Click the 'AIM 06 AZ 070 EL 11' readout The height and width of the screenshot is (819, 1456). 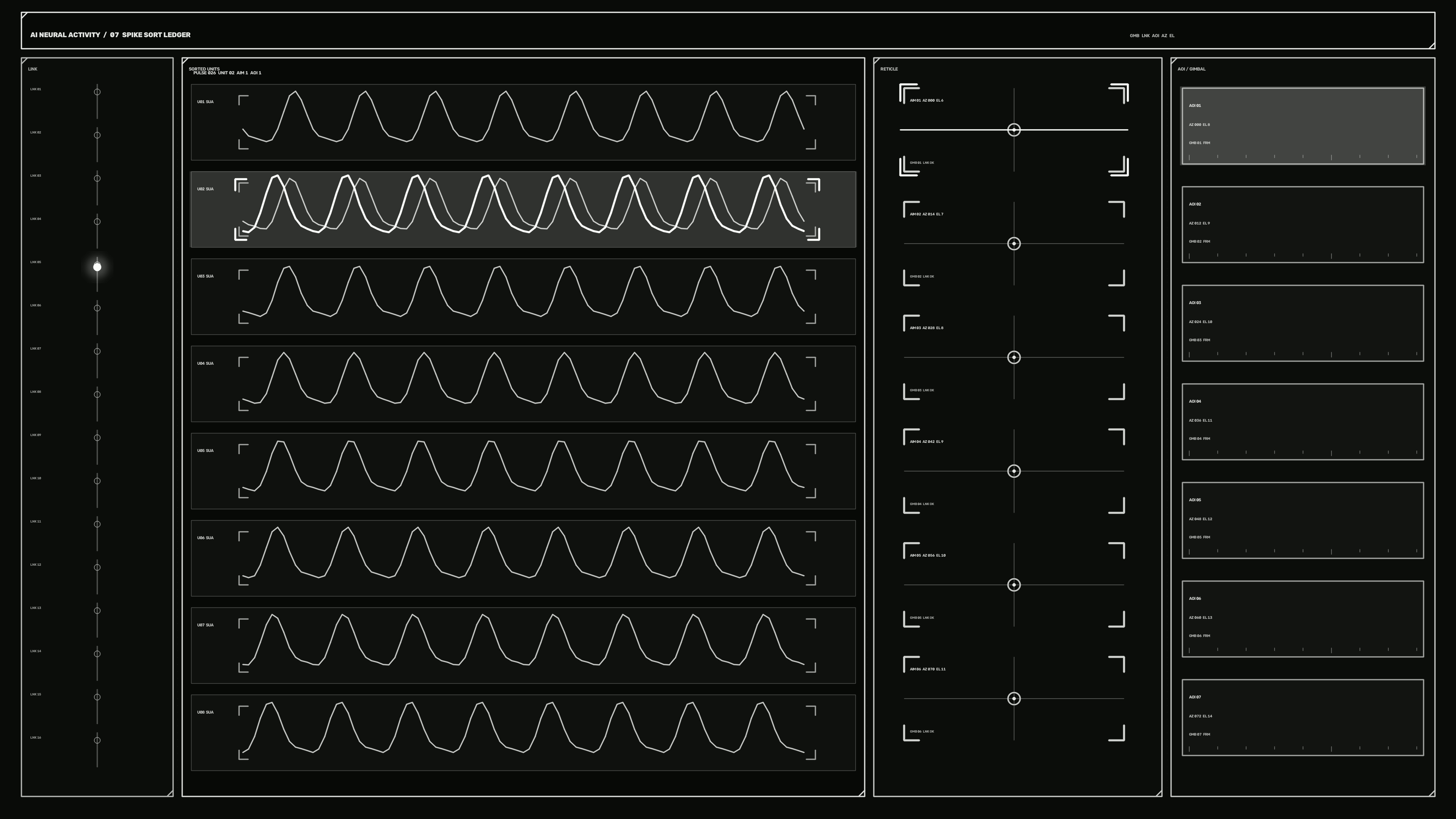(927, 669)
